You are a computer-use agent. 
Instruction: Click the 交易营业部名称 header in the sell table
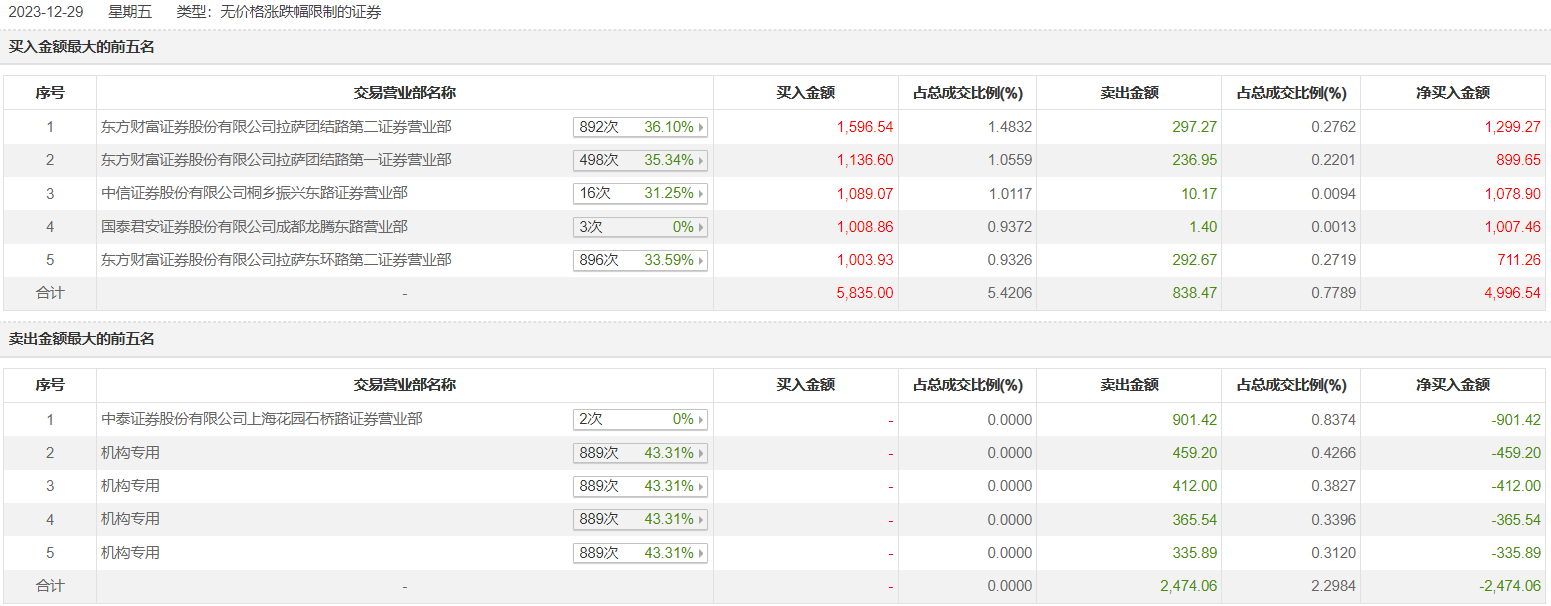pos(404,385)
